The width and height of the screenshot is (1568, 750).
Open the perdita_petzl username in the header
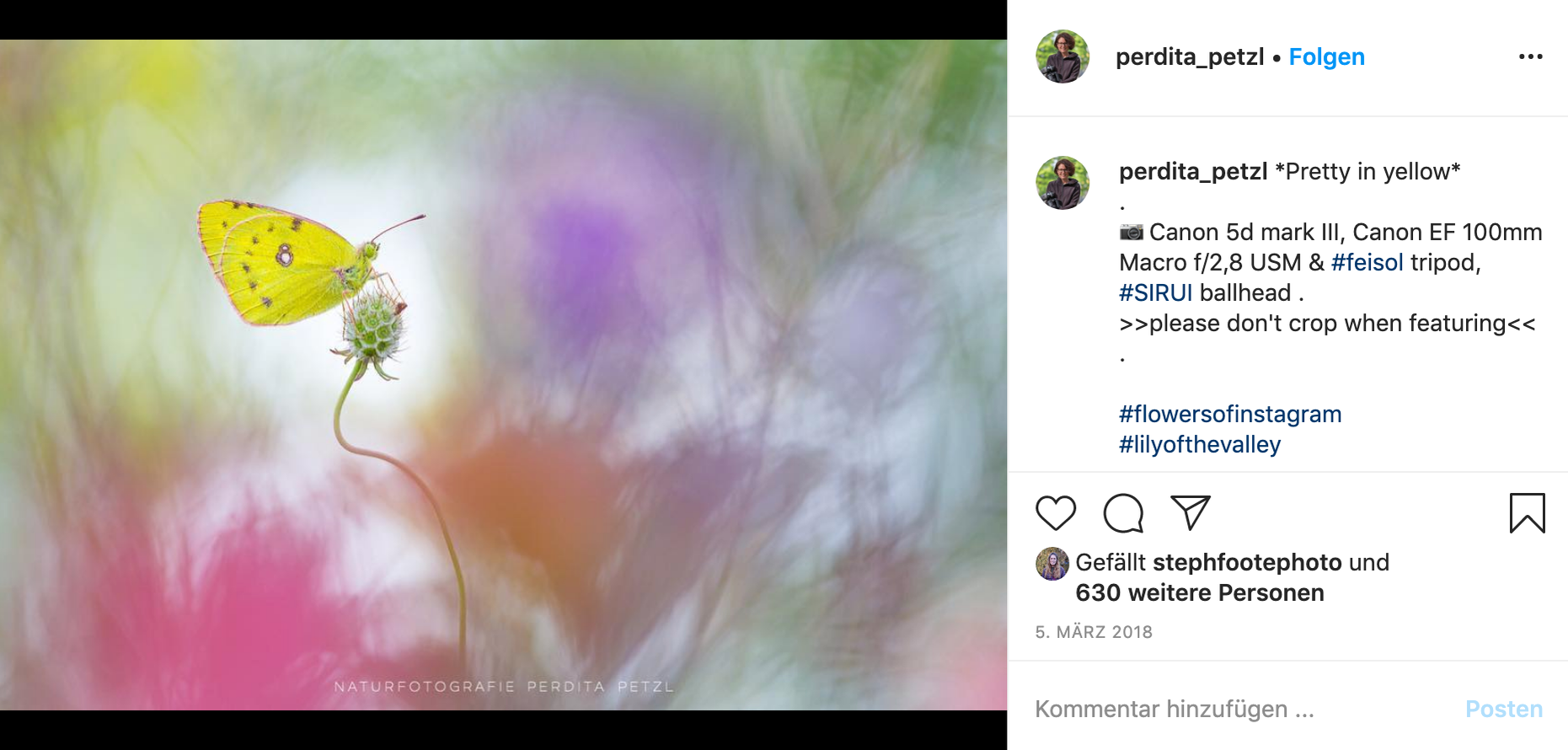coord(1190,56)
